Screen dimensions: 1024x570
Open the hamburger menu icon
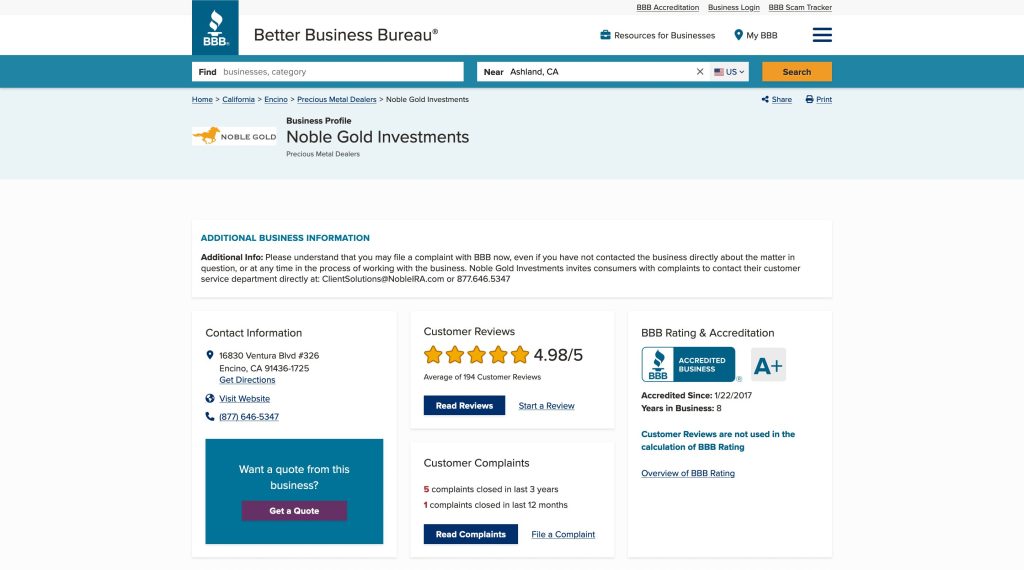pyautogui.click(x=822, y=35)
